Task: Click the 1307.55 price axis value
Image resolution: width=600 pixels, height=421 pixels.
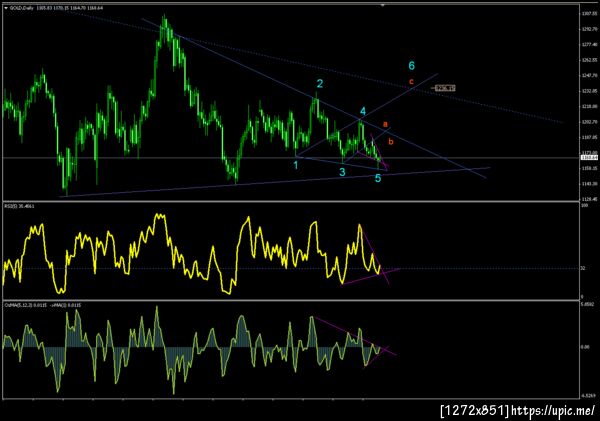Action: (x=590, y=14)
